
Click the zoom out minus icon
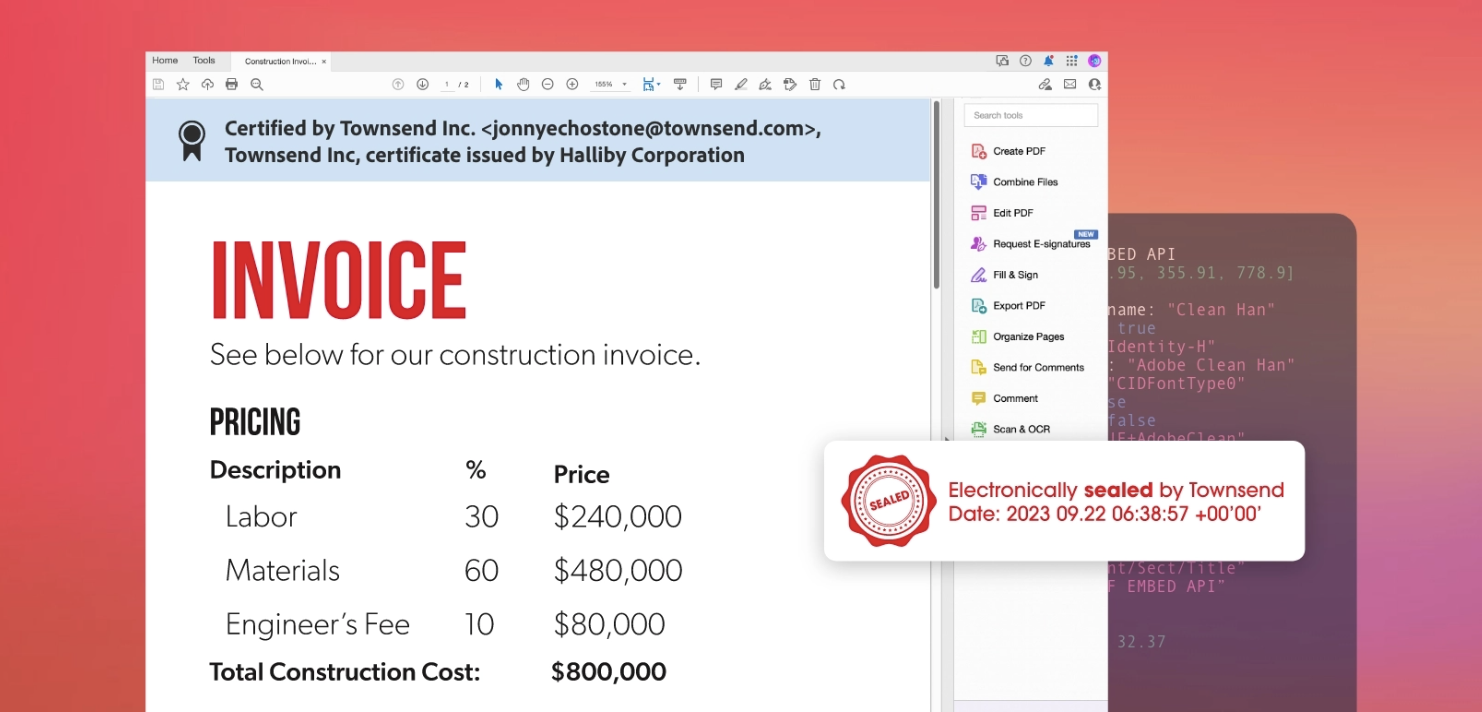tap(547, 85)
